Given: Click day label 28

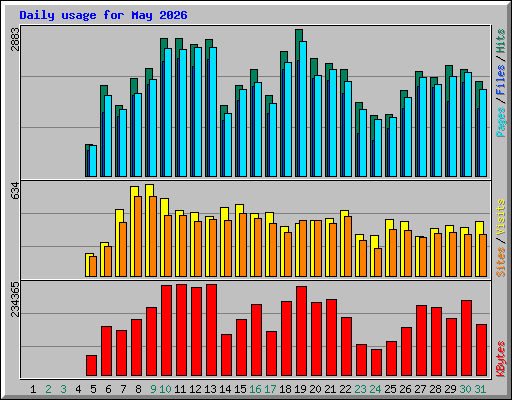Looking at the screenshot, I should pyautogui.click(x=435, y=389).
